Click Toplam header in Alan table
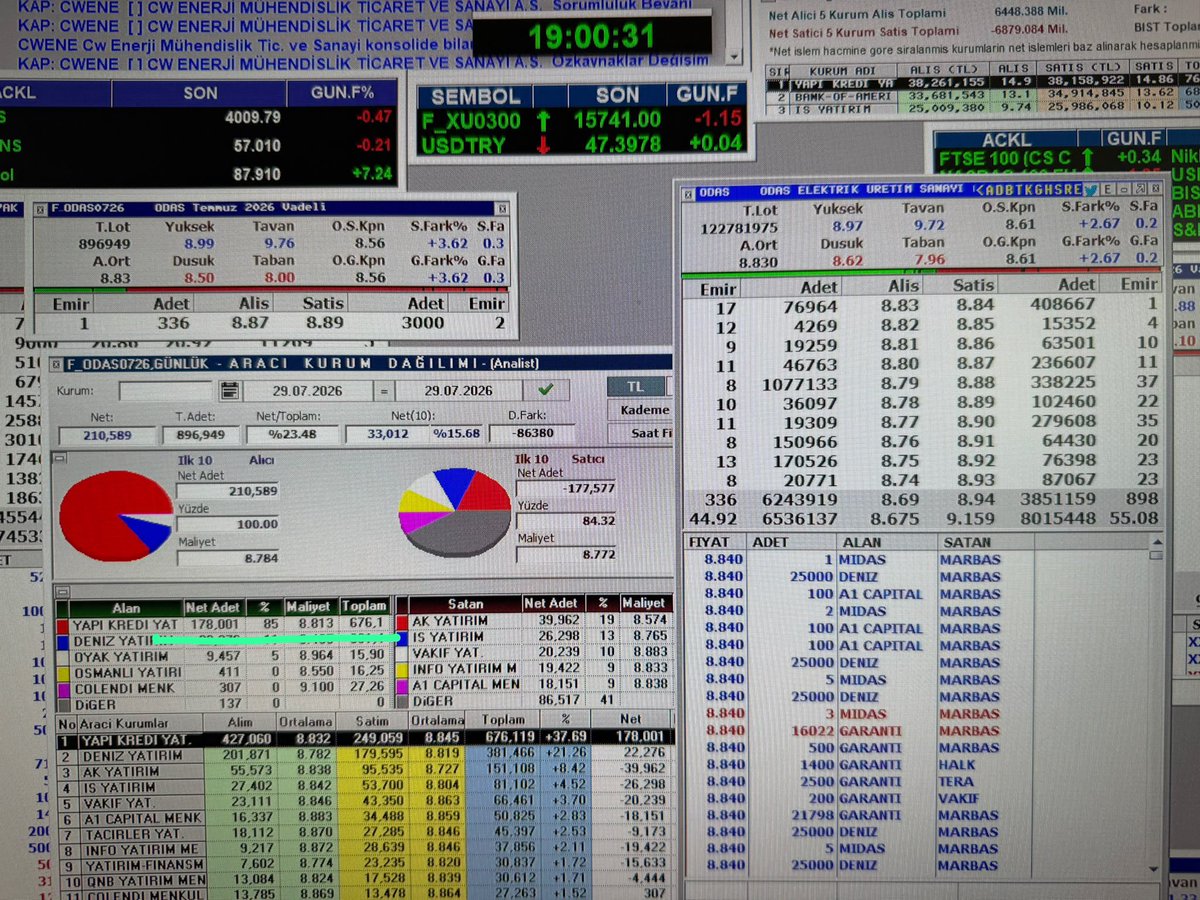1200x900 pixels. (x=364, y=605)
